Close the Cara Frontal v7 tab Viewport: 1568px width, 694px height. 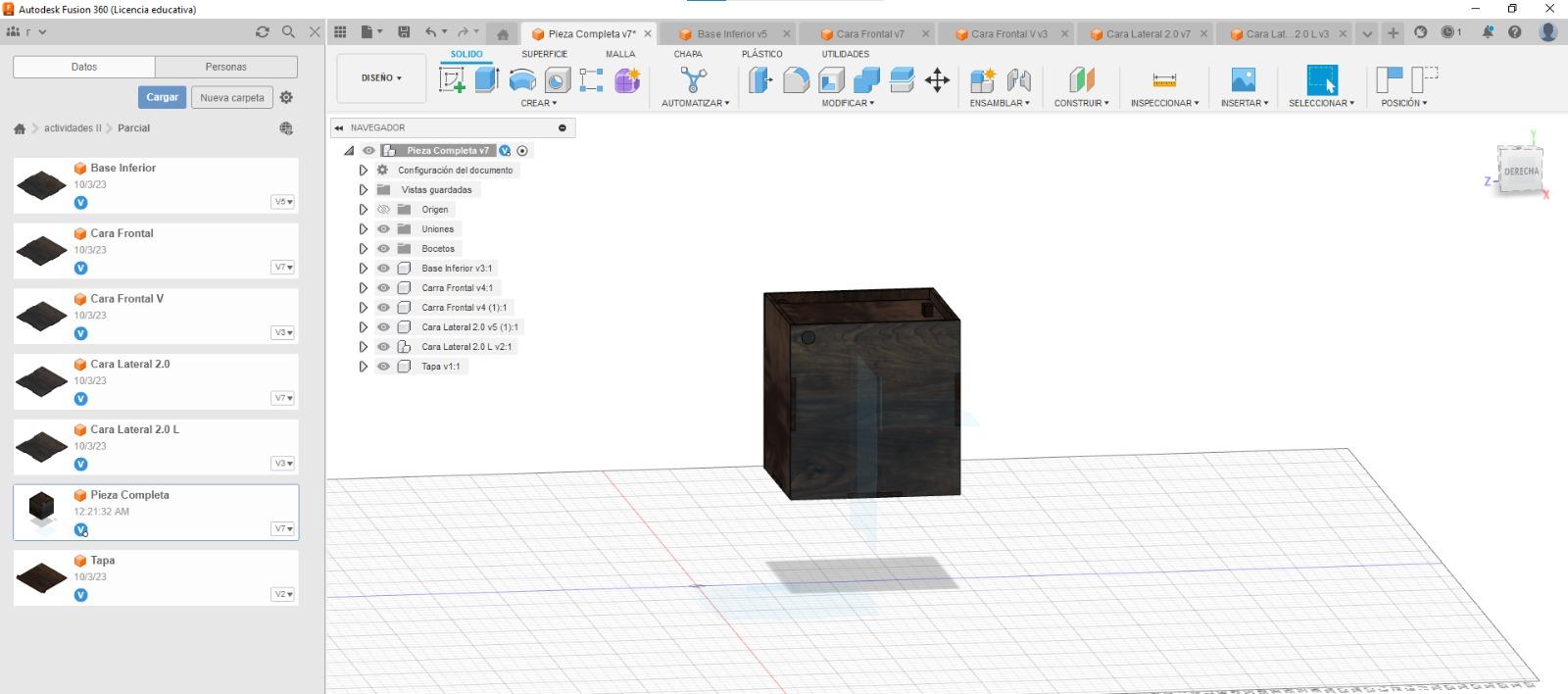(x=926, y=33)
